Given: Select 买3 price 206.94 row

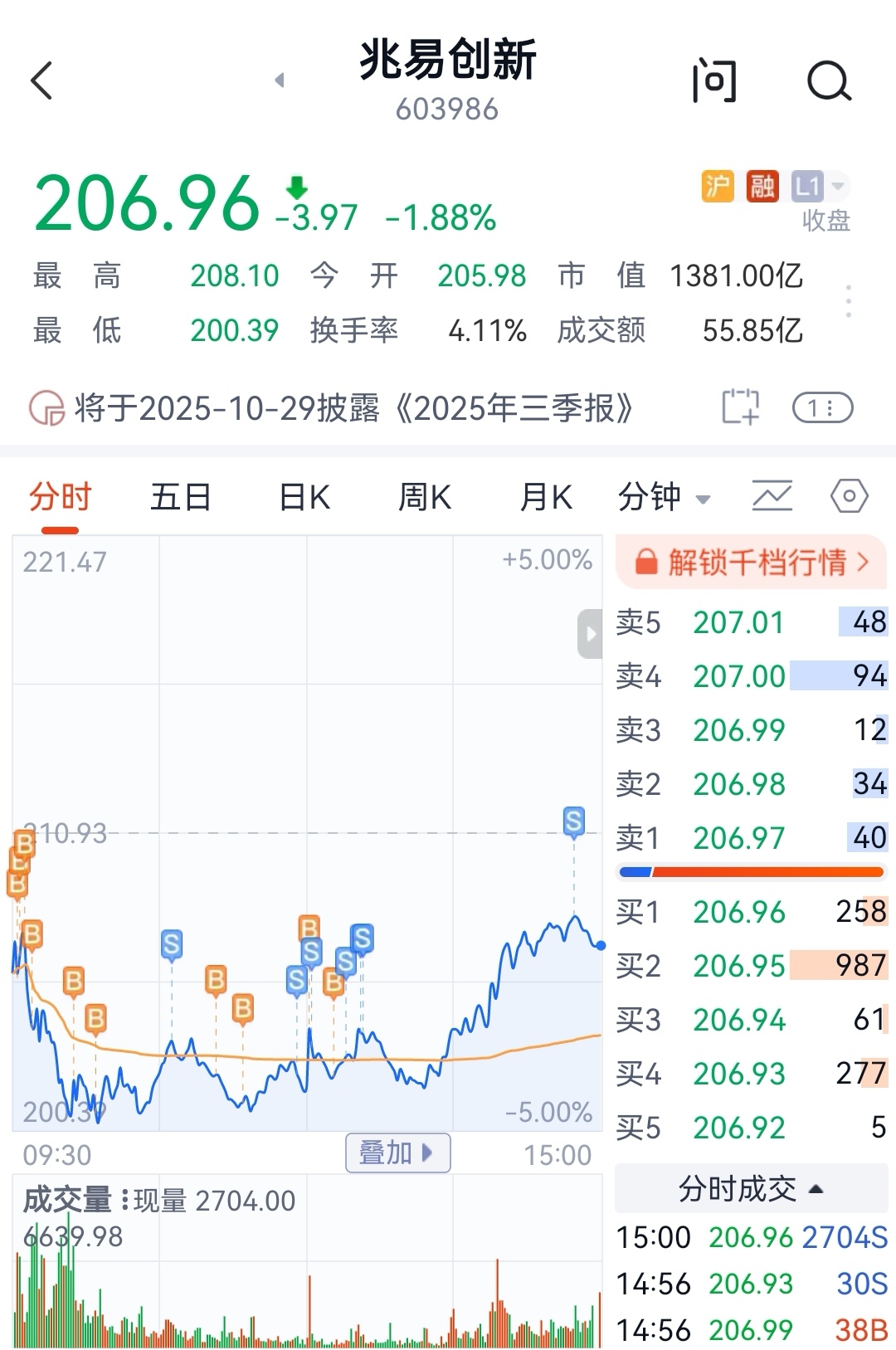Looking at the screenshot, I should (x=752, y=1019).
